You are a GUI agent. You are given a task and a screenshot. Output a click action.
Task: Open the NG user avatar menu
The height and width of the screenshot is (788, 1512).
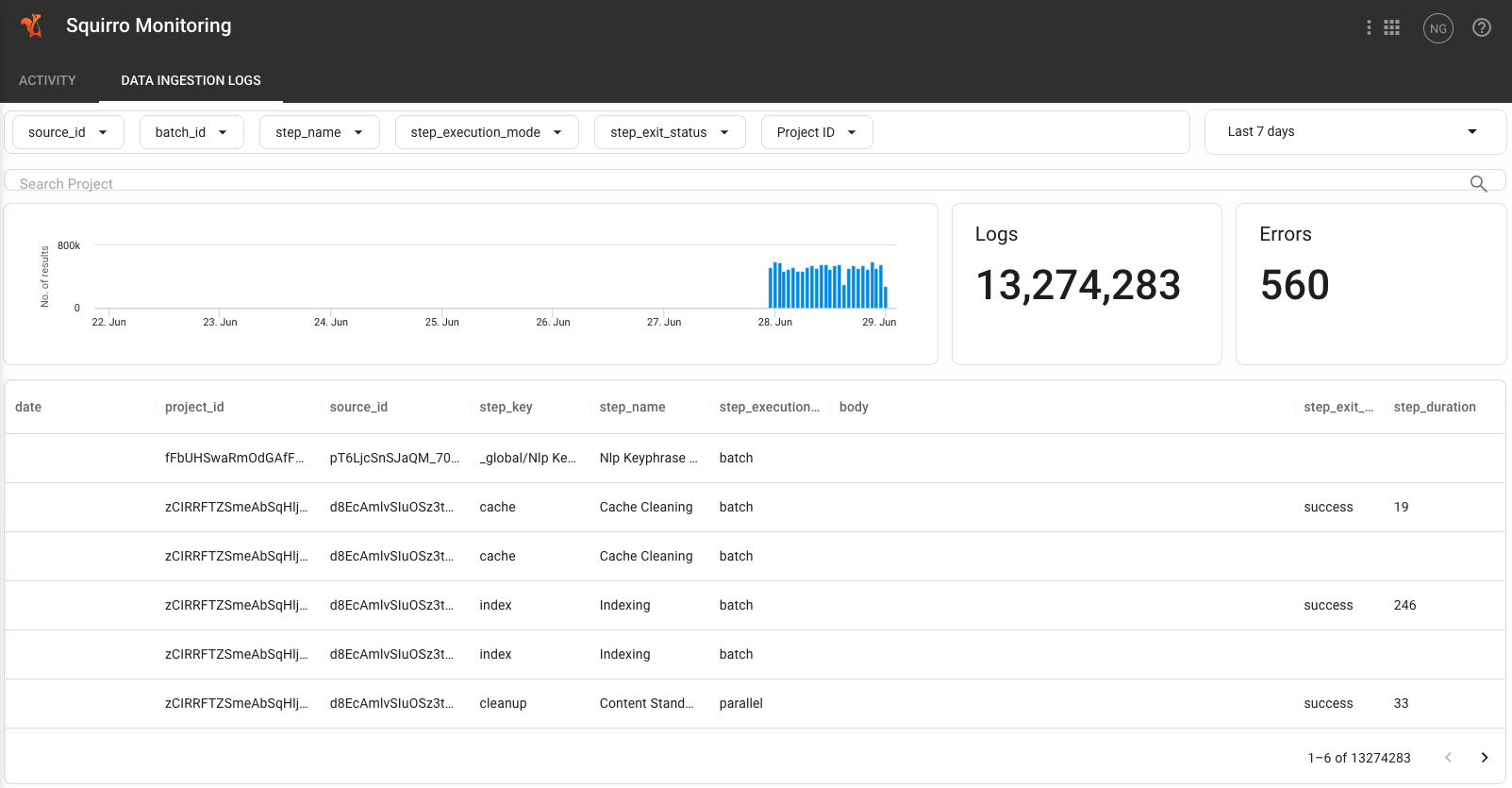1438,28
